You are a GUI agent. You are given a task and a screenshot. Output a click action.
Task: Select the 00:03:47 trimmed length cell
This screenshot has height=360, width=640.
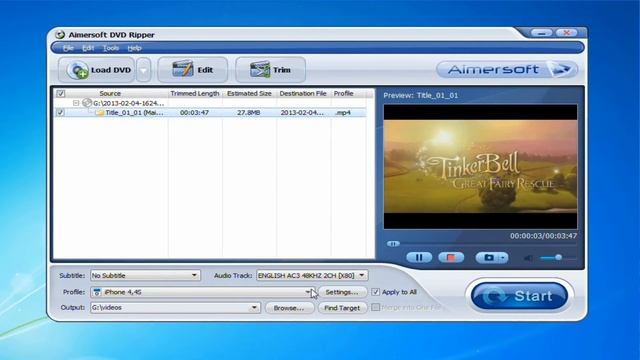pos(194,113)
